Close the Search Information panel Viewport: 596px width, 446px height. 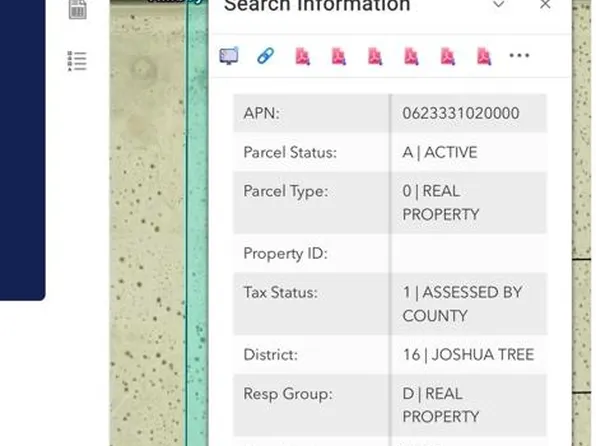[x=545, y=4]
